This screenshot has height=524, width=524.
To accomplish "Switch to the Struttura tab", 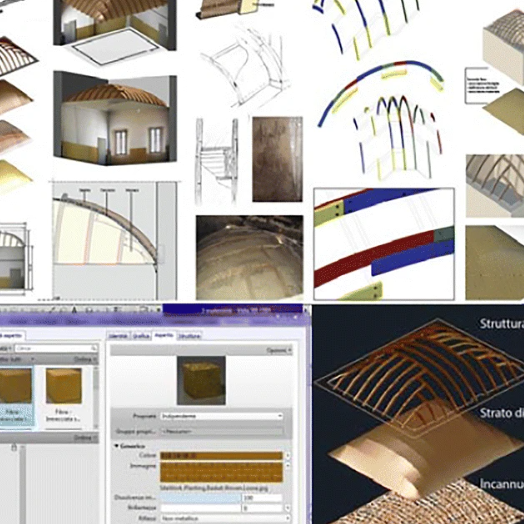I will coord(189,336).
